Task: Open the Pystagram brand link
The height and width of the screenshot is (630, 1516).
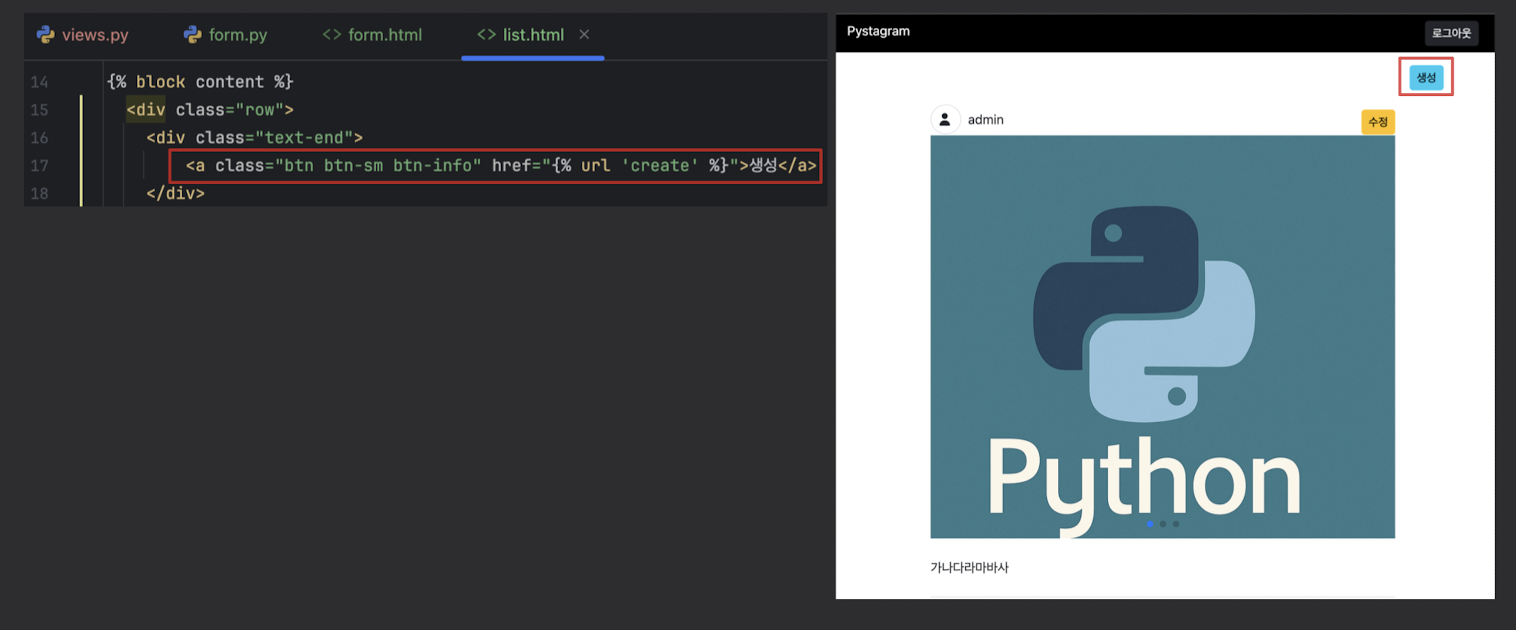Action: (878, 31)
